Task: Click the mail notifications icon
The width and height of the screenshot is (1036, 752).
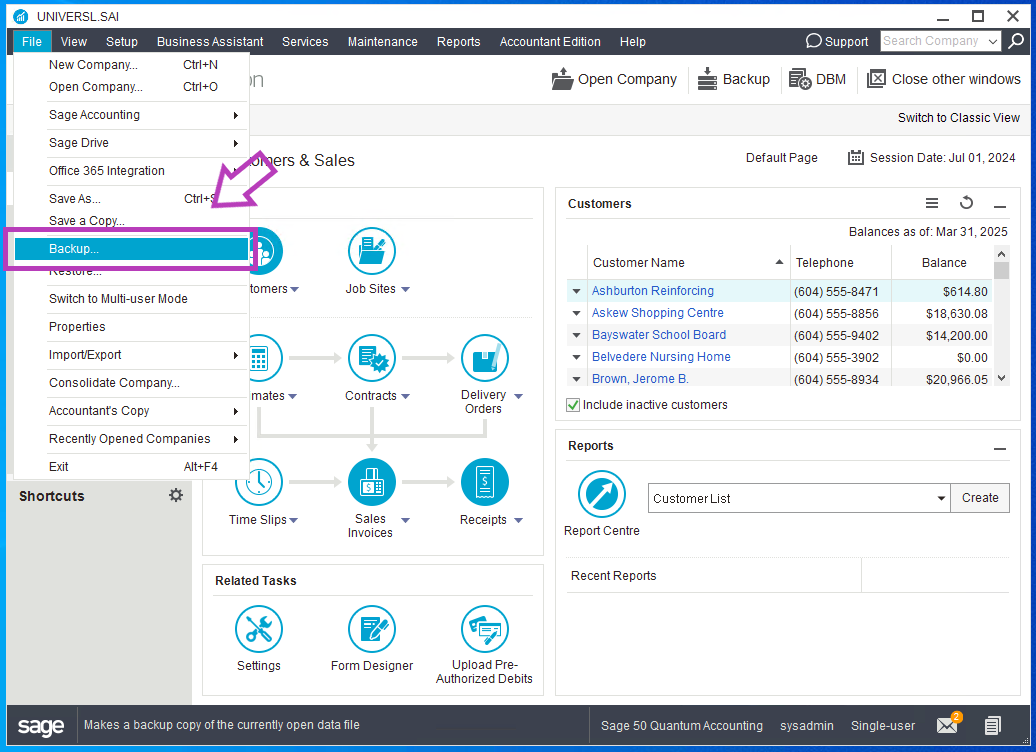Action: 949,725
